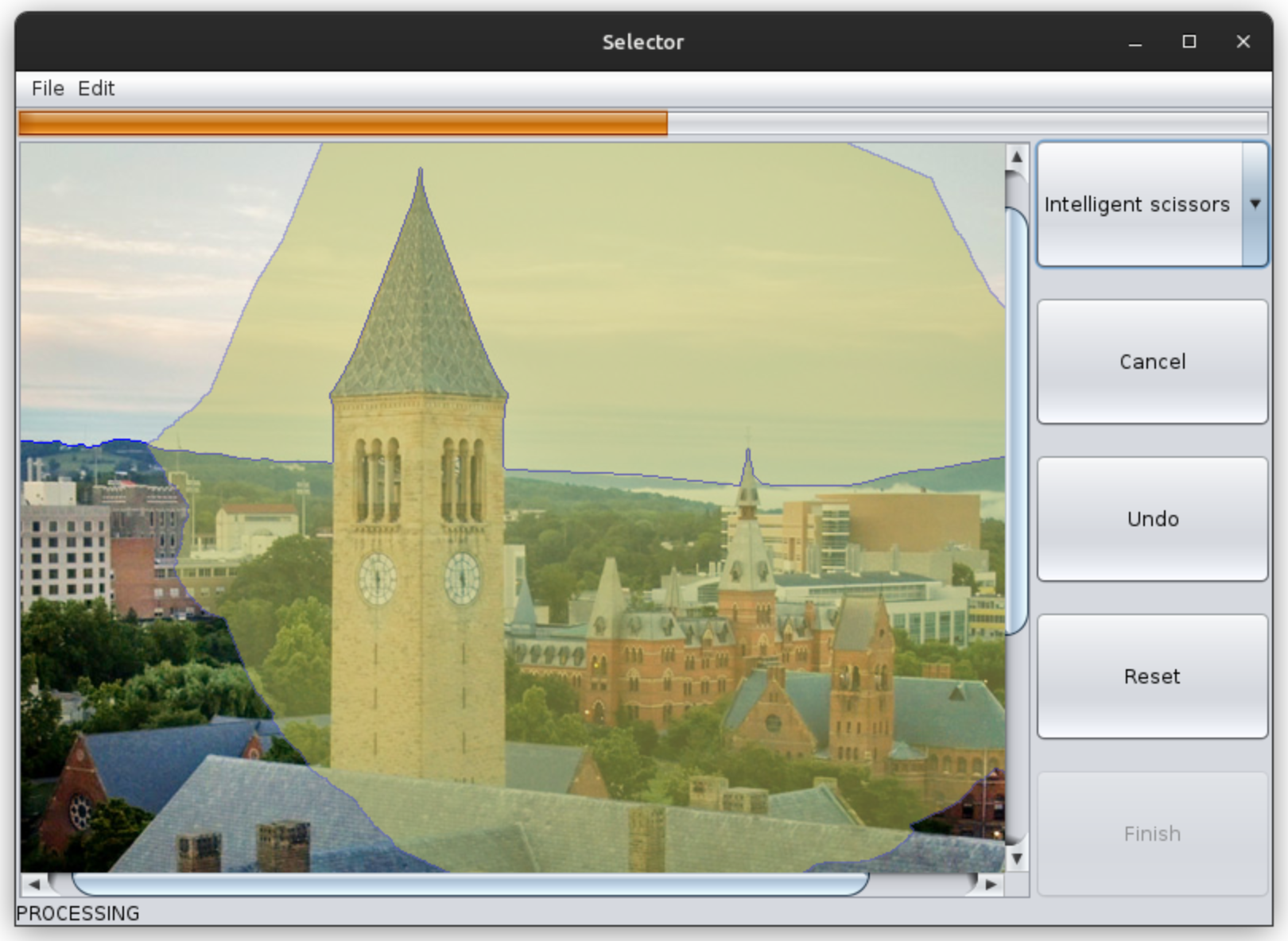Click the greyed-out Finish button
1288x941 pixels.
pos(1151,834)
